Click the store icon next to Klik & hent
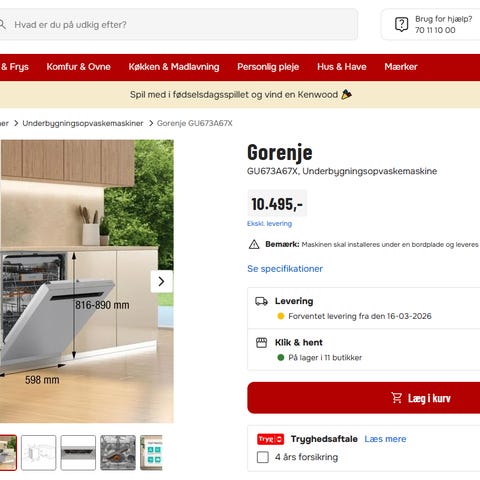Screen dimensions: 480x480 pos(261,343)
